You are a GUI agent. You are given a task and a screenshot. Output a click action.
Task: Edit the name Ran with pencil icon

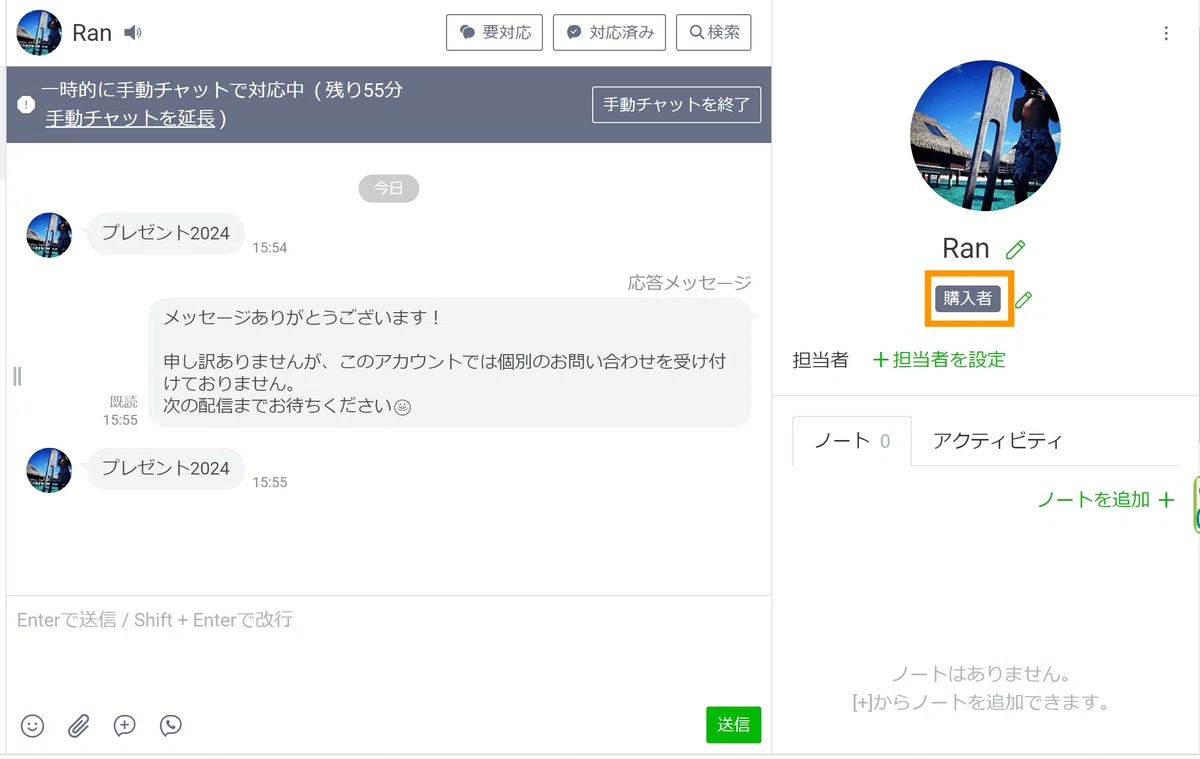coord(1016,249)
